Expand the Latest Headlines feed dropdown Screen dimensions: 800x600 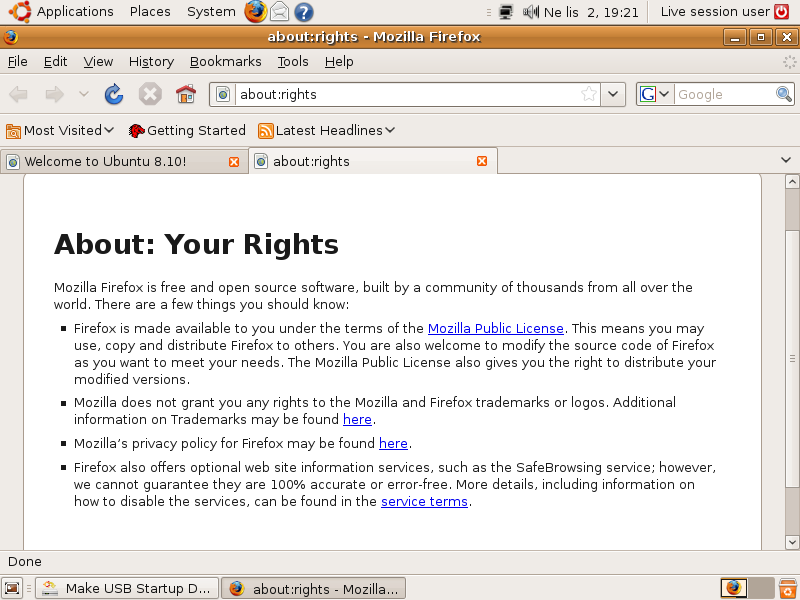[327, 131]
